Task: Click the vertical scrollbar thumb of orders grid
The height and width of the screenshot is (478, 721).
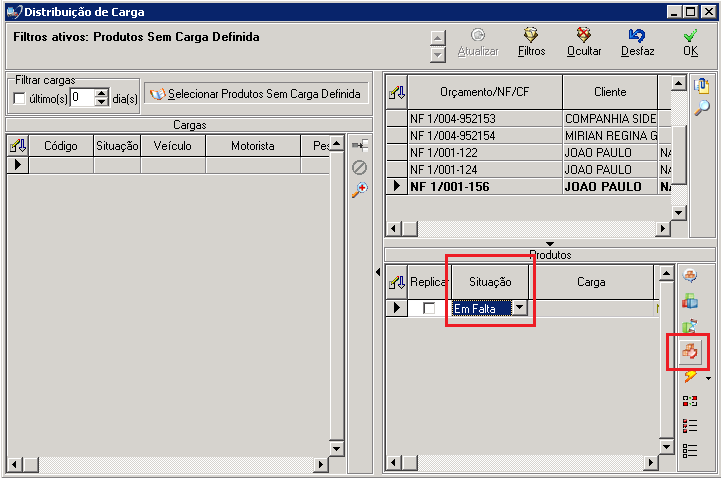Action: 679,154
